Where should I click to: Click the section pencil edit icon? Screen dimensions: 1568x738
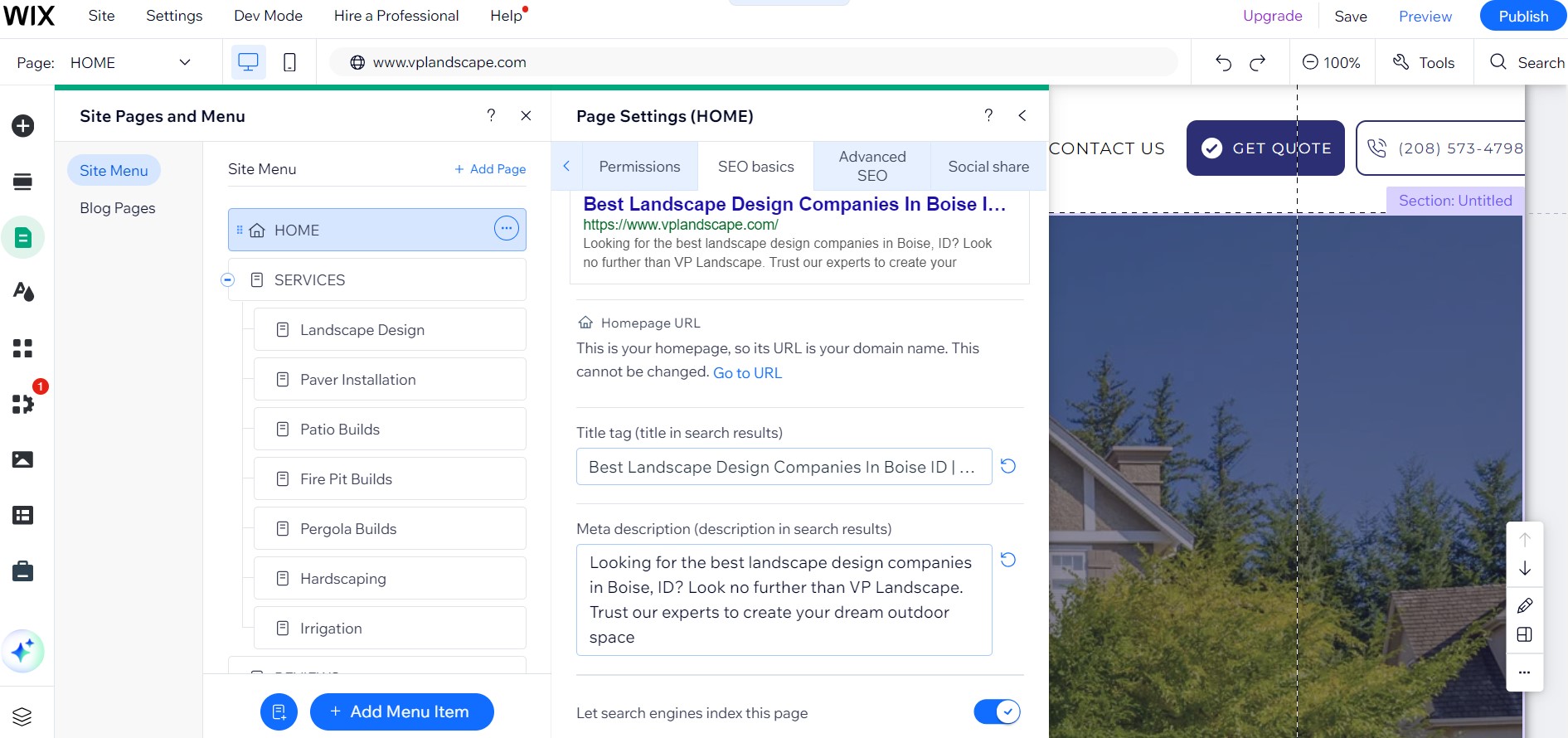click(1525, 605)
